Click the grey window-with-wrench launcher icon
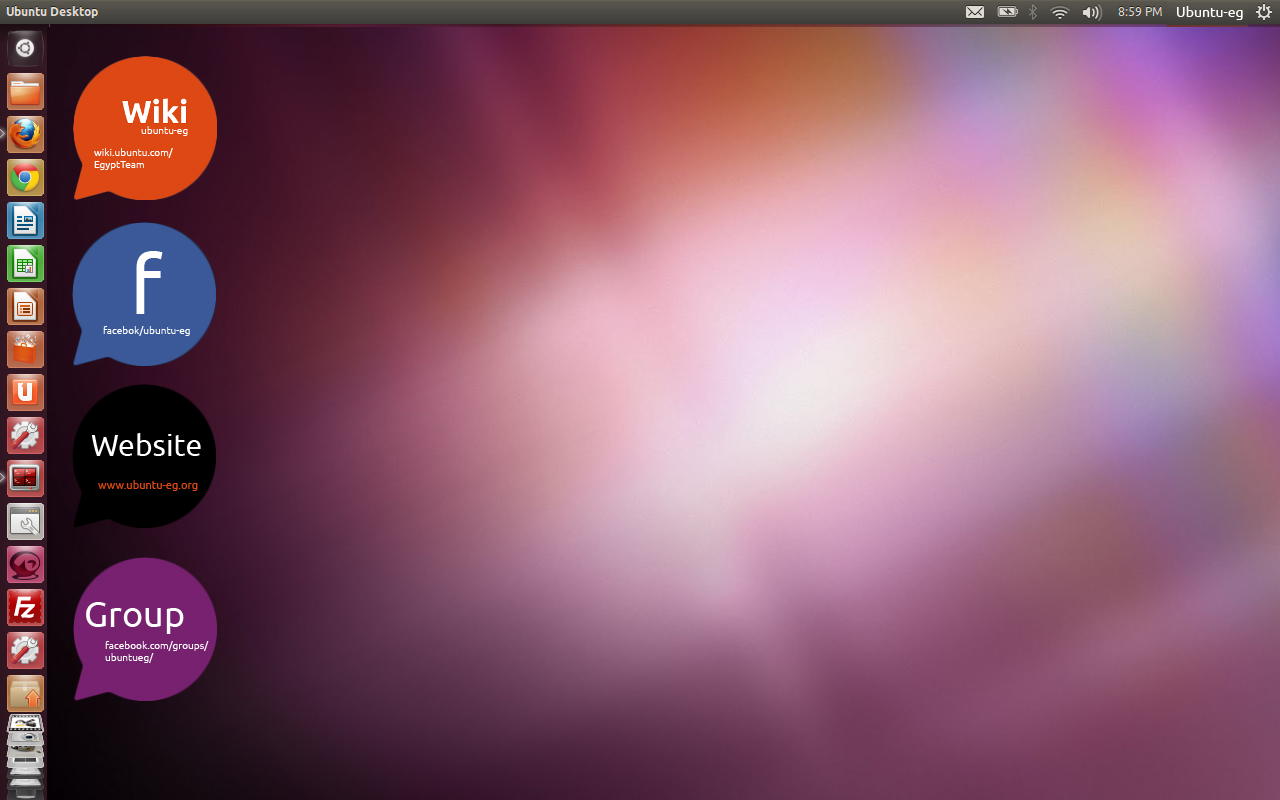Viewport: 1280px width, 800px height. pos(25,521)
